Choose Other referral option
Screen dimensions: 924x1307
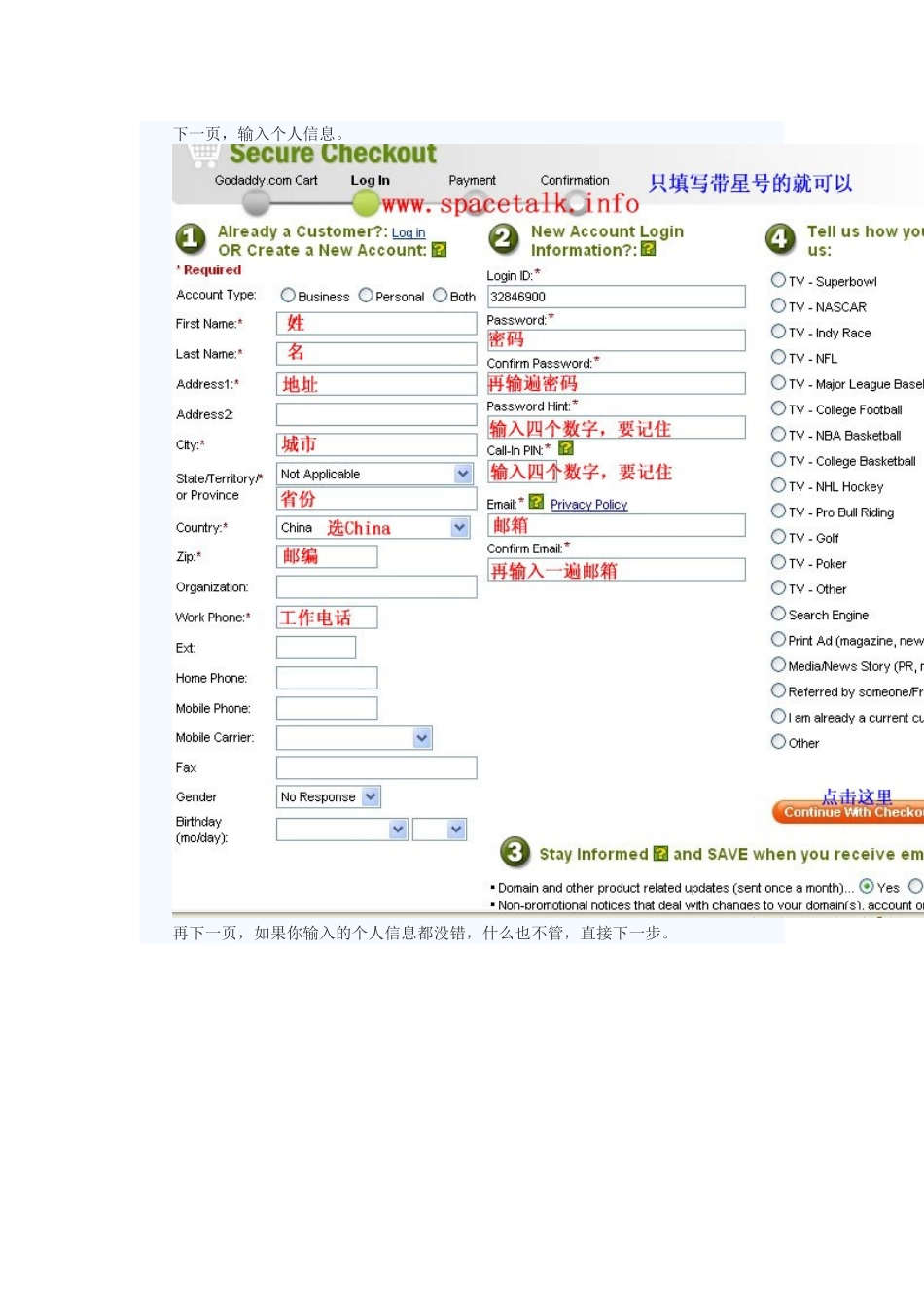point(778,742)
